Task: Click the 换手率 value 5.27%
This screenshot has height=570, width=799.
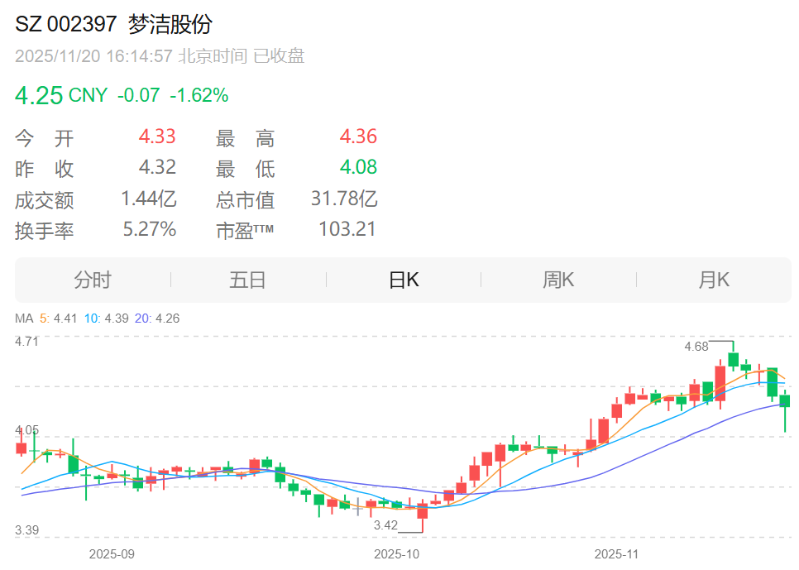Action: (x=149, y=229)
